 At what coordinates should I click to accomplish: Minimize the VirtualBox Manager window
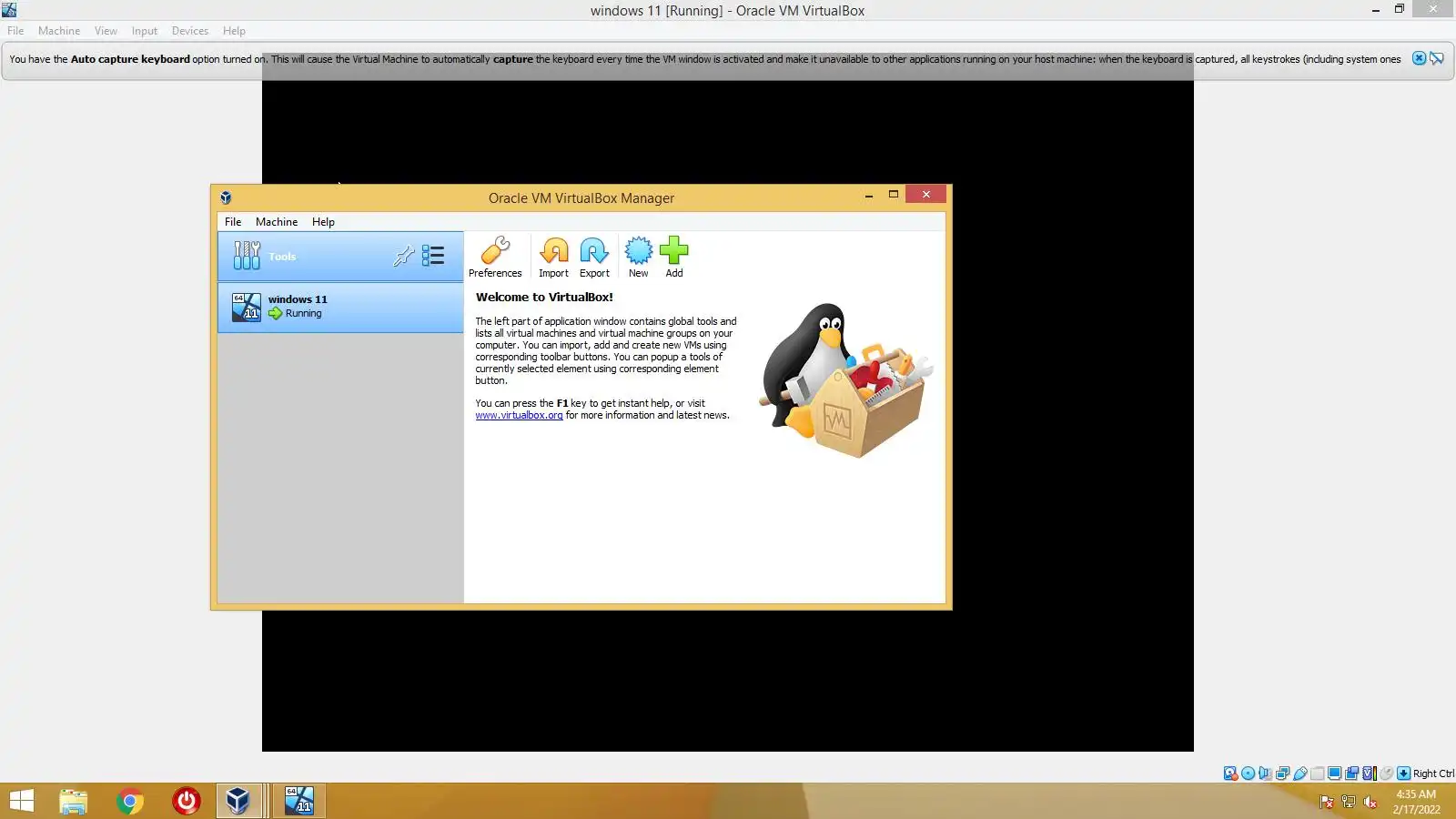[869, 195]
